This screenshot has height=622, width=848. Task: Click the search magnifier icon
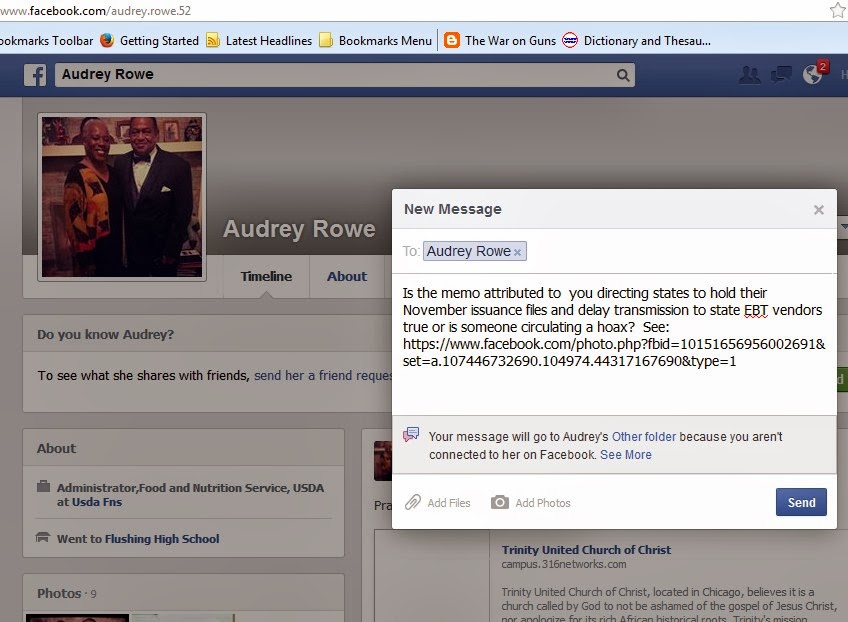point(623,75)
